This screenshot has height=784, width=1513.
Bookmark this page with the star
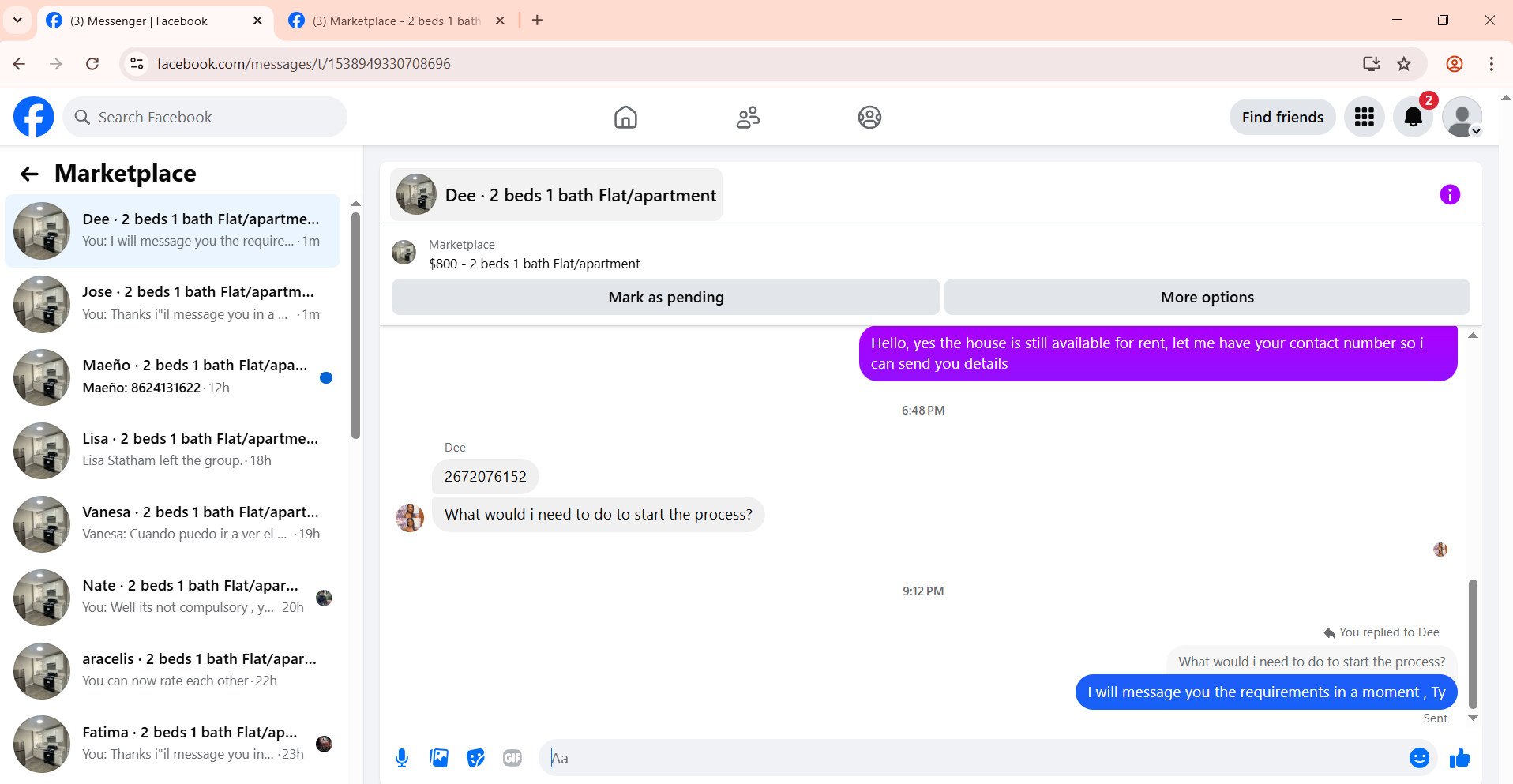(1404, 64)
